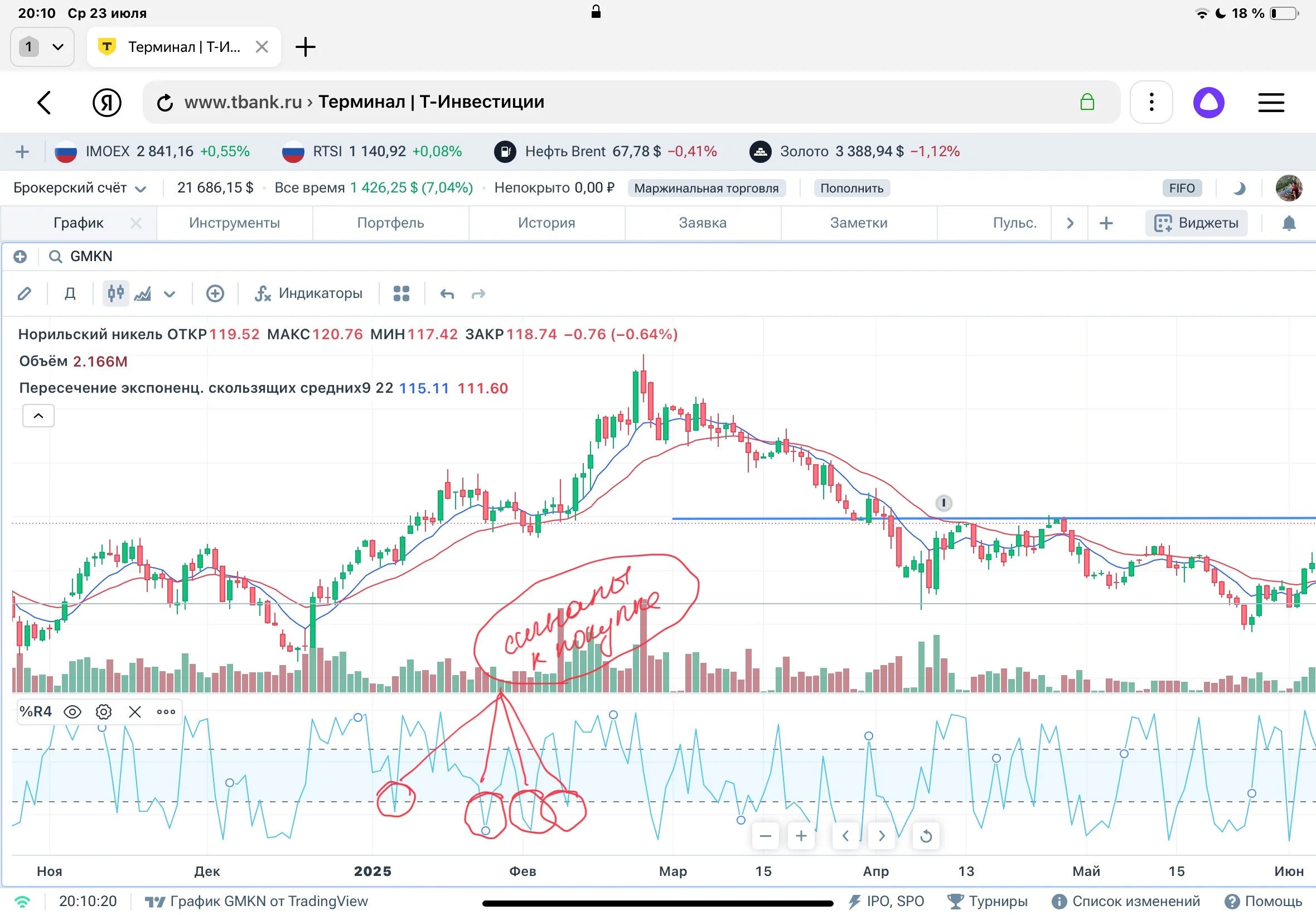Switch to the Портфель tab
1316x915 pixels.
[x=390, y=223]
